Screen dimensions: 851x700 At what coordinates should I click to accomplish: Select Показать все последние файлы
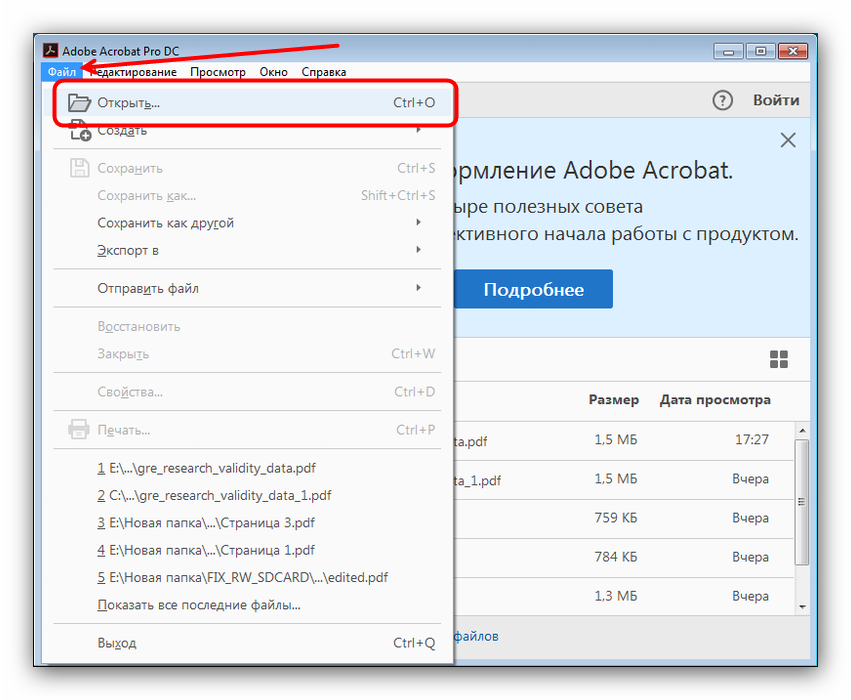198,605
